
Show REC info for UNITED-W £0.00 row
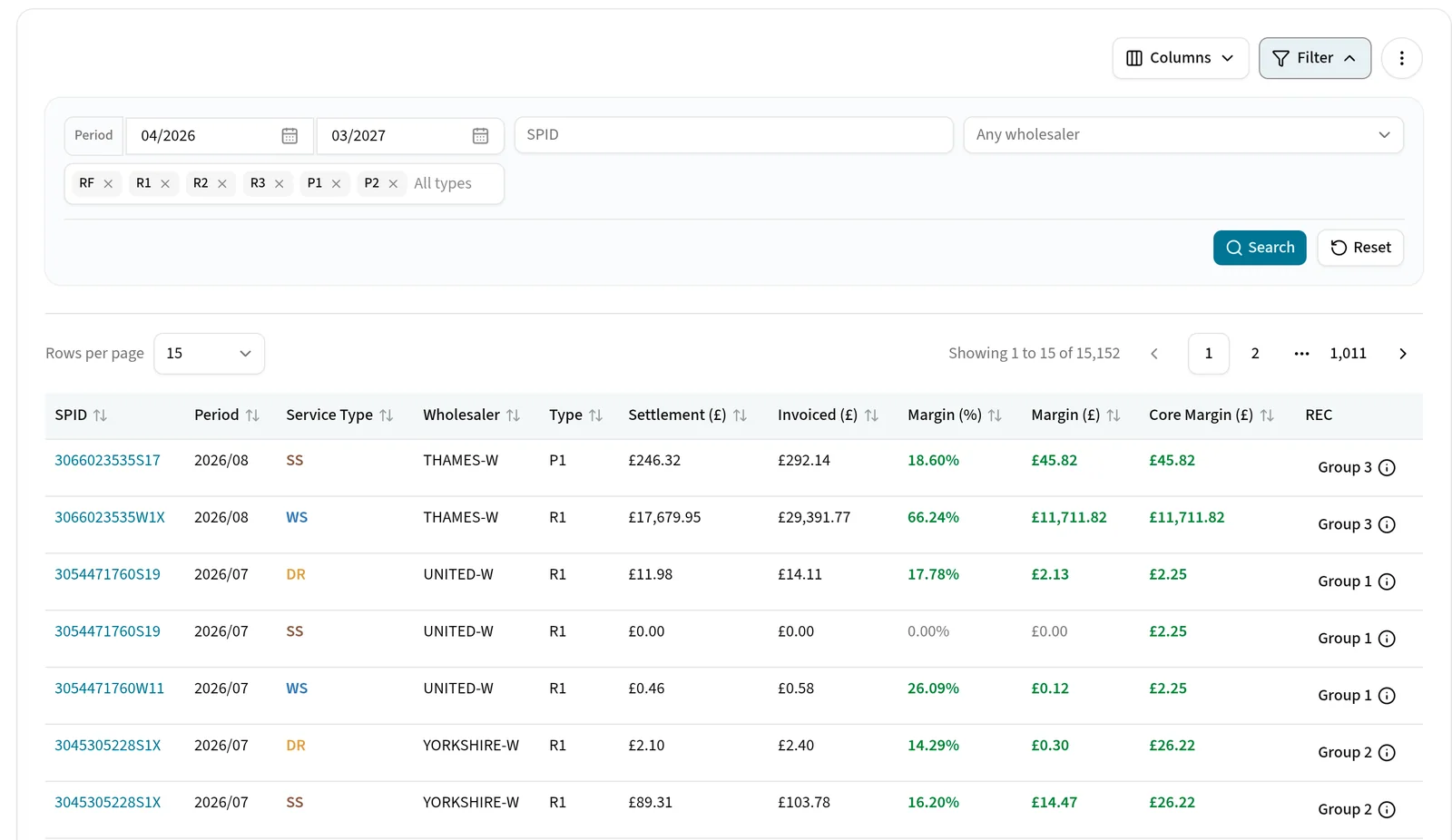tap(1387, 640)
